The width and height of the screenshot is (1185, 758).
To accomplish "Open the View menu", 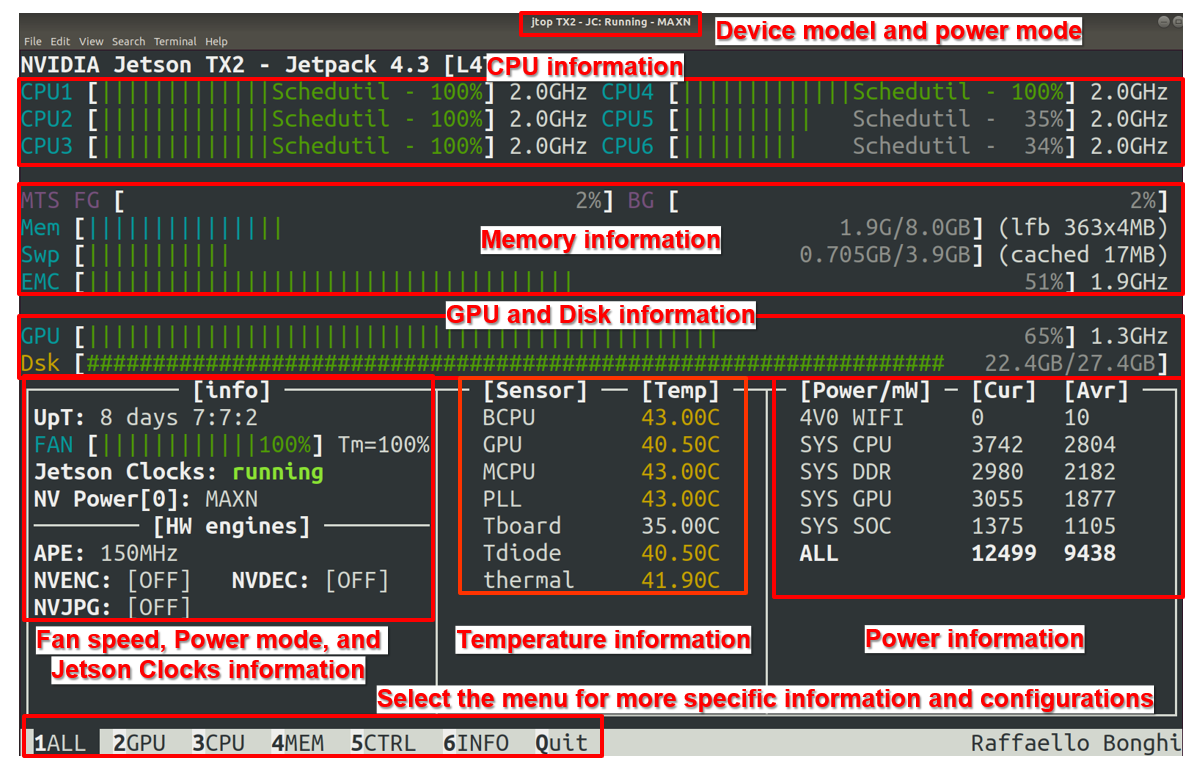I will pos(91,42).
